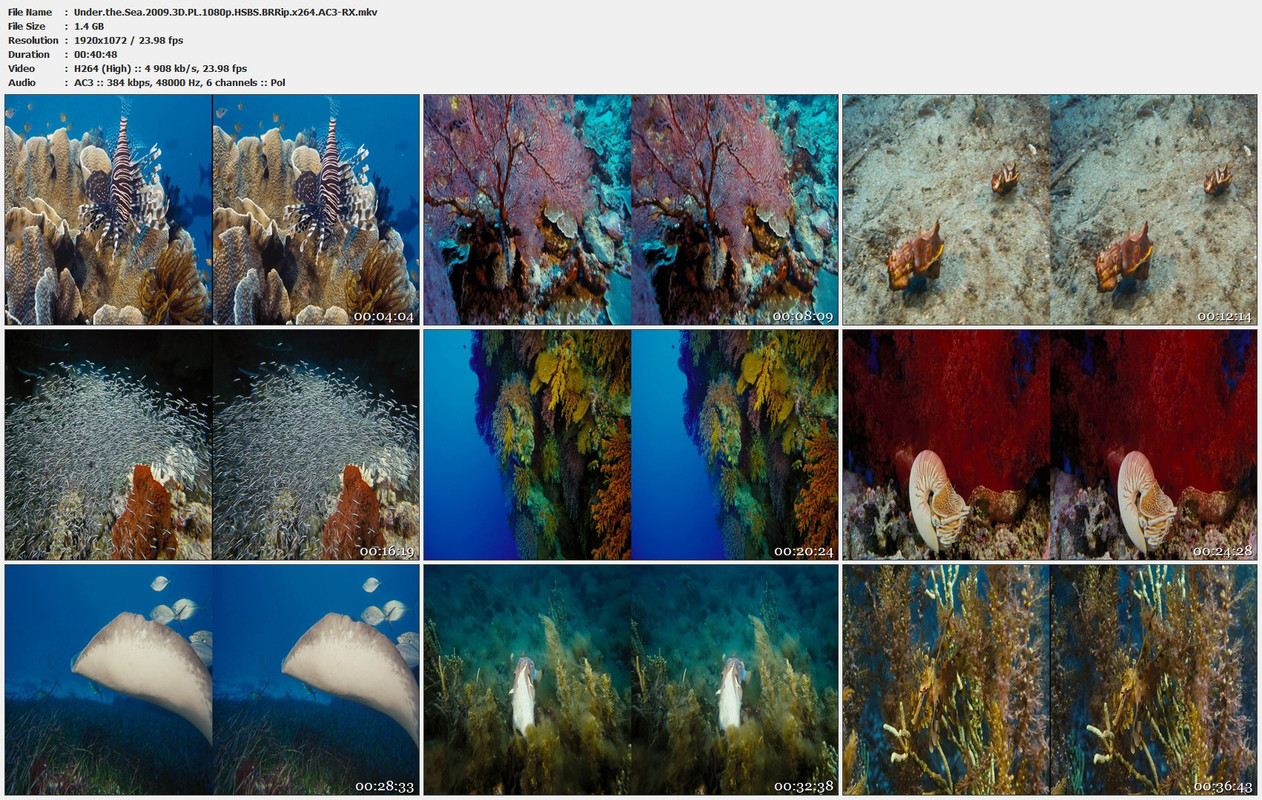Screen dimensions: 1262x800
Task: Open the pink sea fan thumbnail at 00:08:09
Action: tap(631, 210)
